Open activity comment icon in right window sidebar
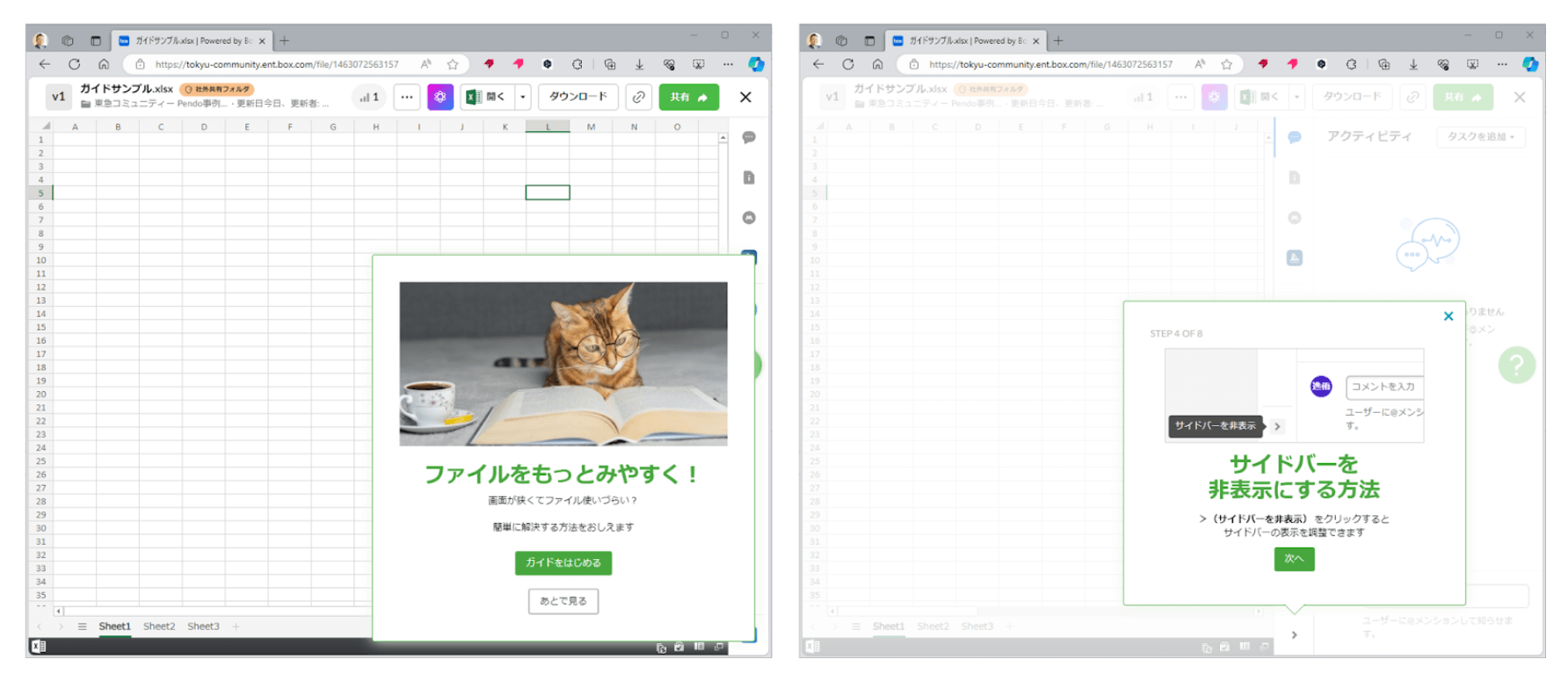The height and width of the screenshot is (674, 1568). pyautogui.click(x=1295, y=137)
